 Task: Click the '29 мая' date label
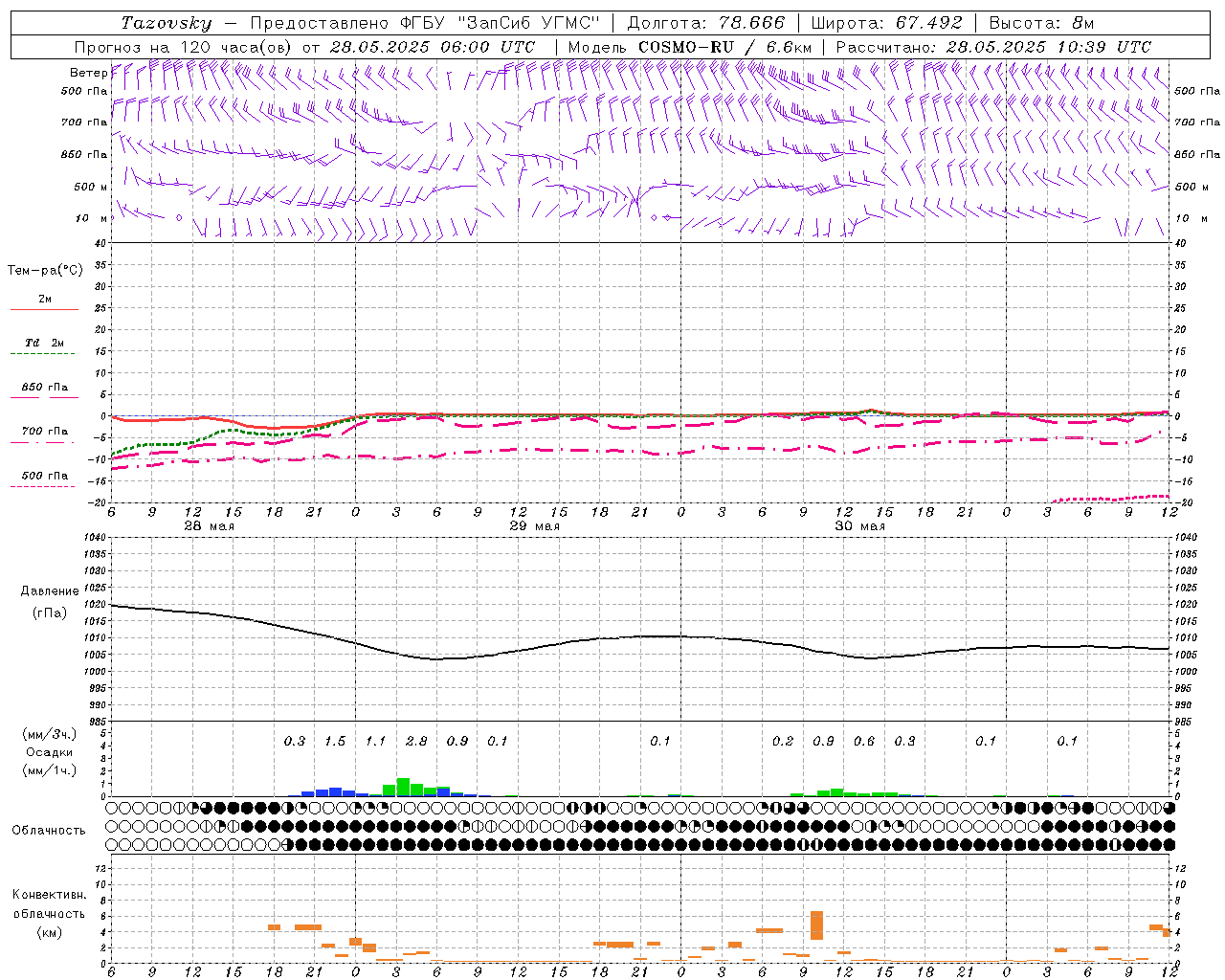point(534,526)
